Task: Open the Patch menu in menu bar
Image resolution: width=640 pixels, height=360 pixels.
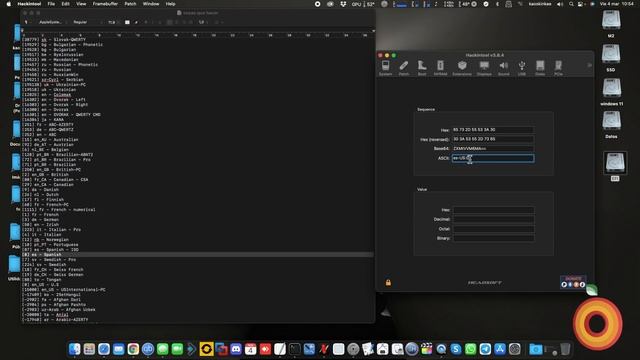Action: pos(130,4)
